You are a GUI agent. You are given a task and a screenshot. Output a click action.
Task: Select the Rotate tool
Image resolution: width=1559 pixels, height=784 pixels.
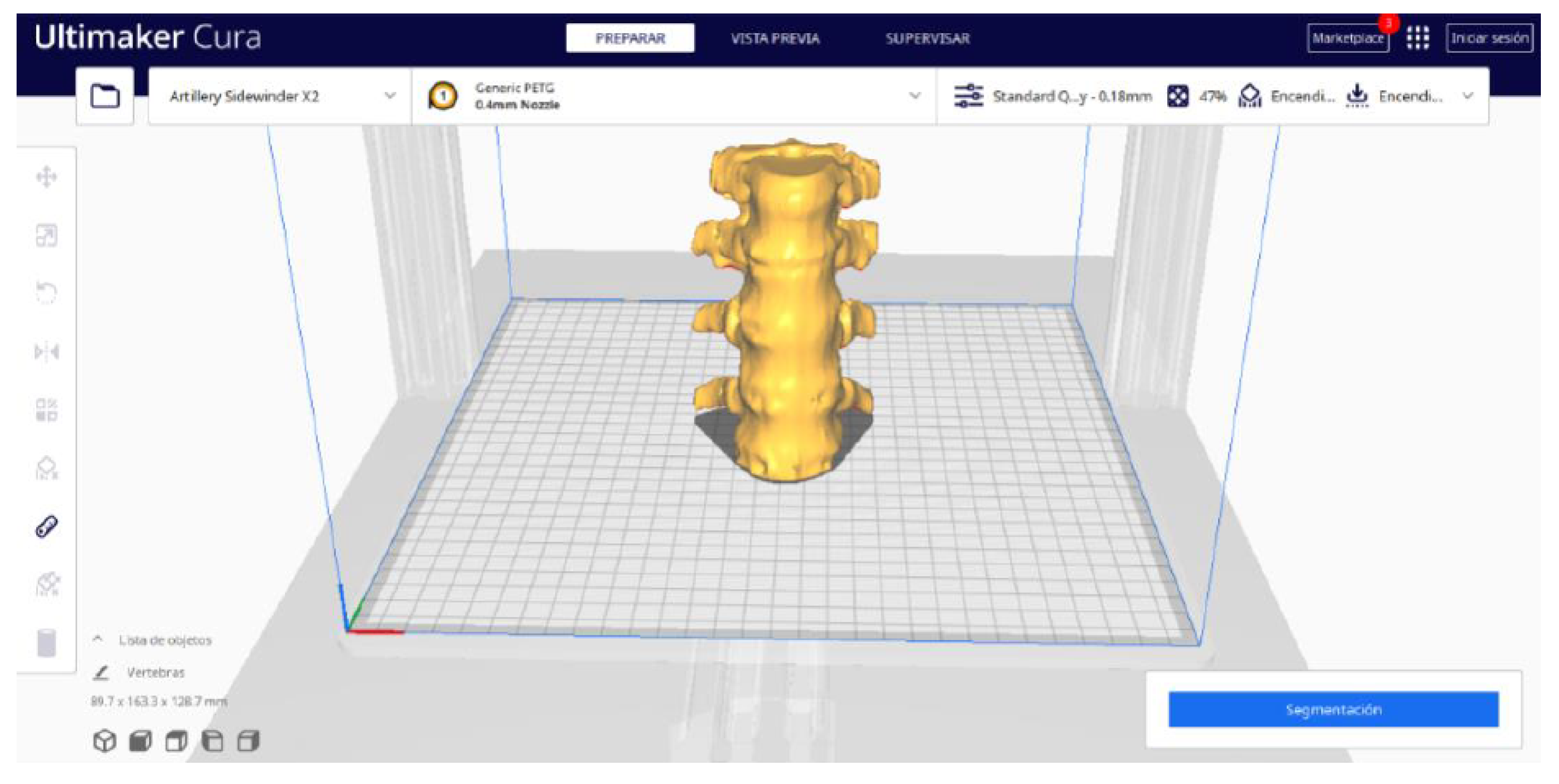coord(47,293)
